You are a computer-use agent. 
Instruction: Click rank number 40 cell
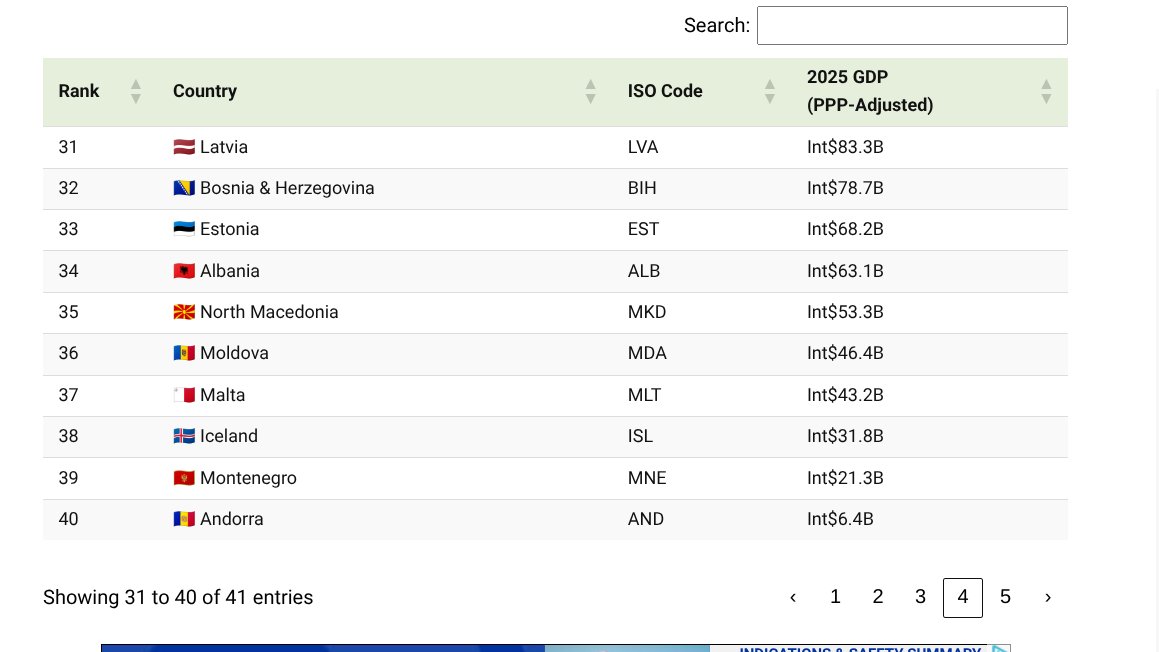(68, 518)
